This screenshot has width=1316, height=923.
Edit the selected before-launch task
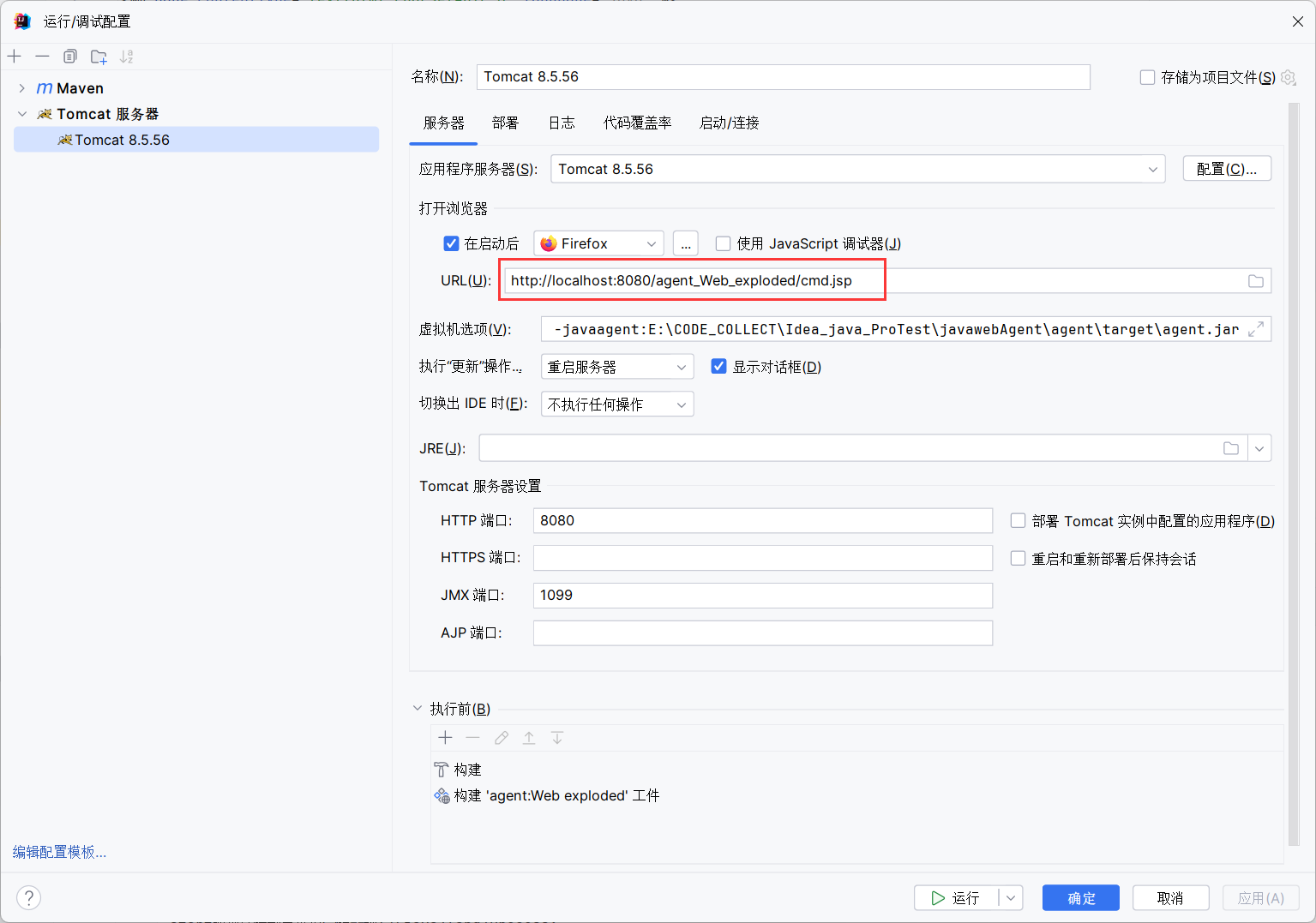tap(502, 738)
